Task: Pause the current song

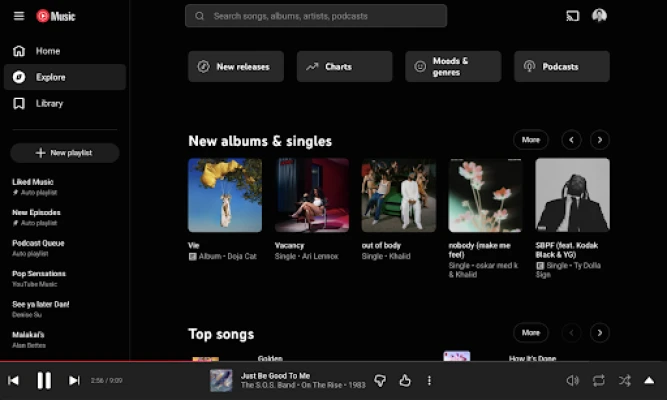Action: 44,380
